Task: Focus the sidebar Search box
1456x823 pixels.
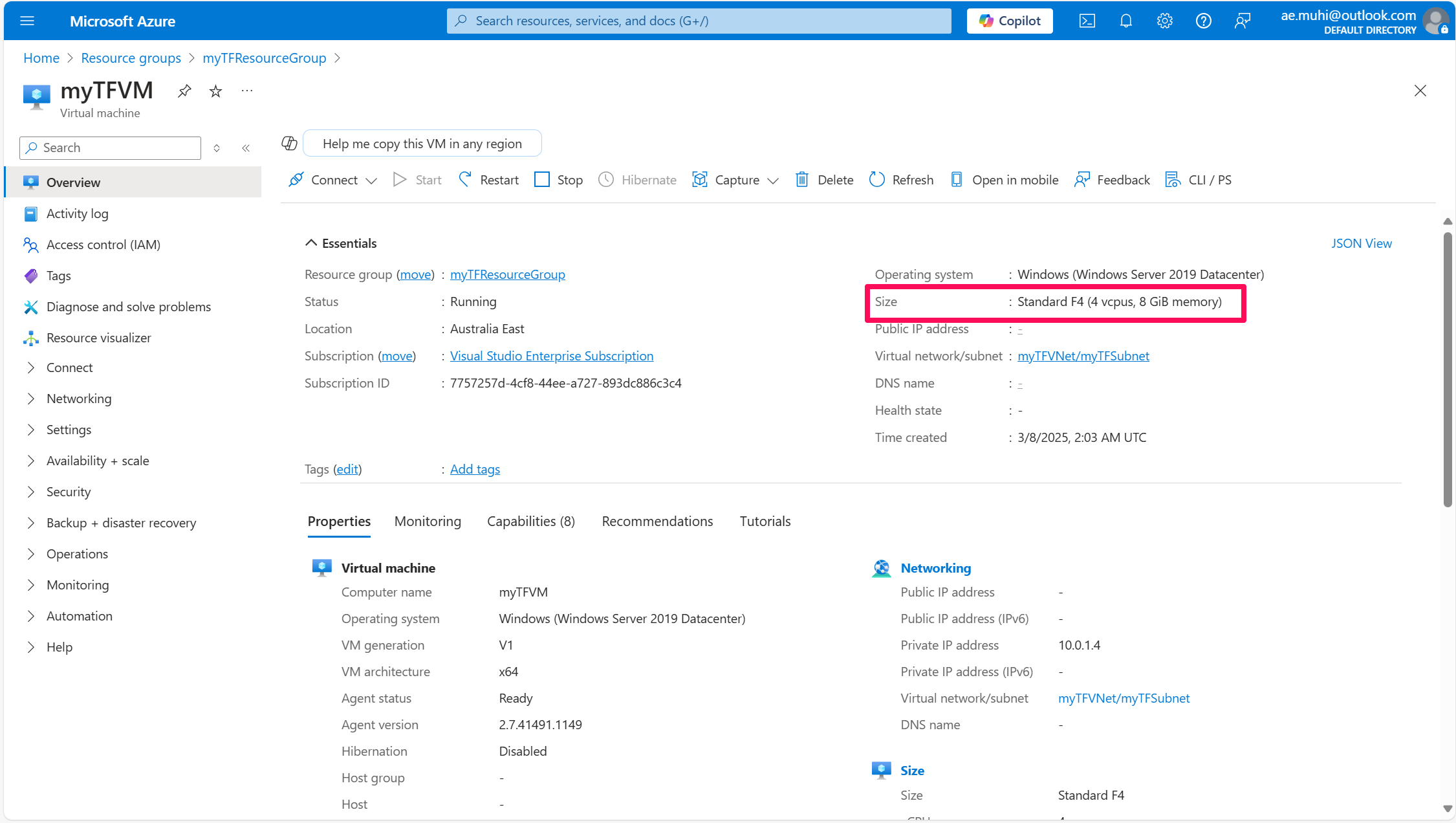Action: [x=111, y=148]
